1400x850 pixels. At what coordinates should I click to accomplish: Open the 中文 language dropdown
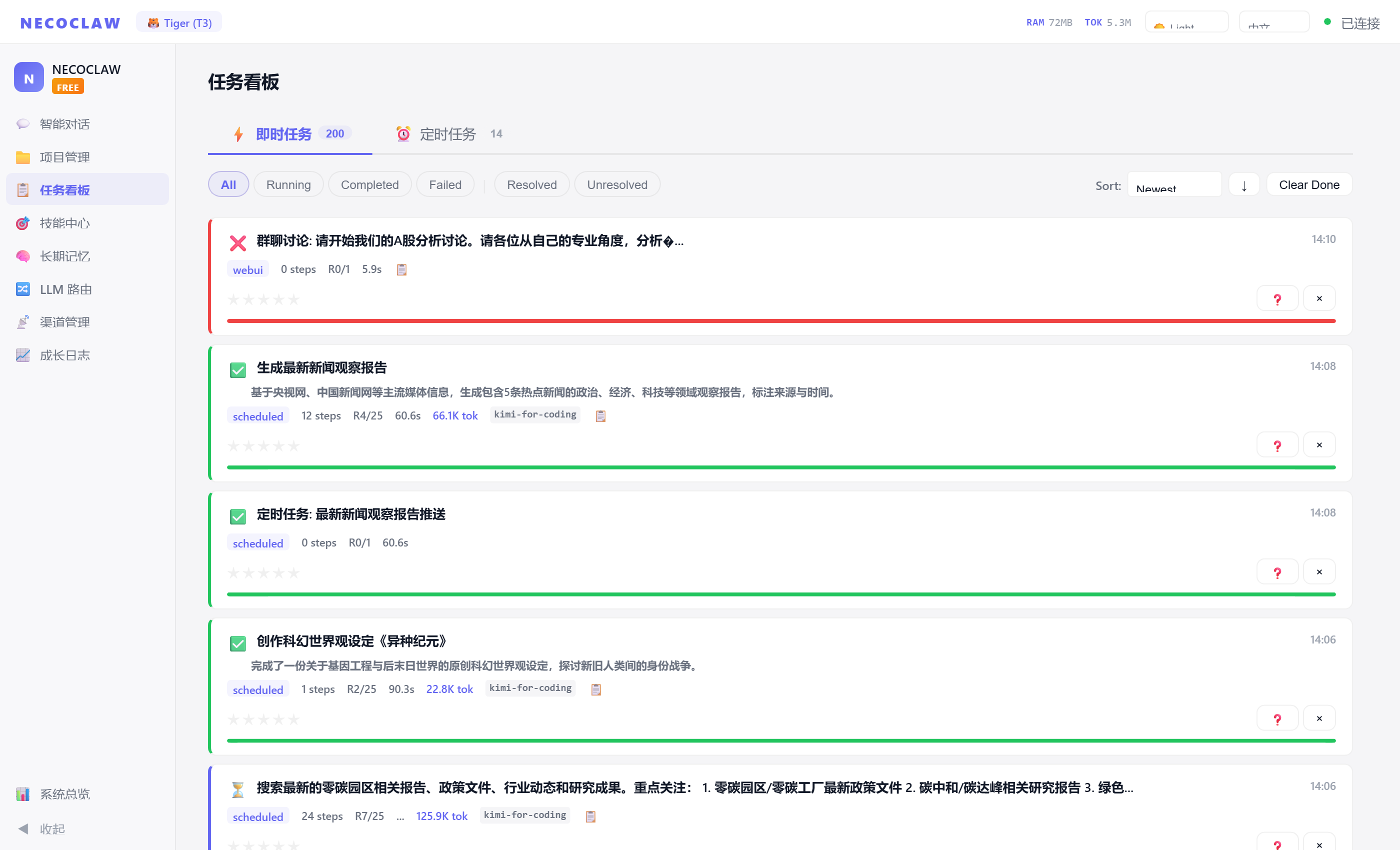[1273, 22]
